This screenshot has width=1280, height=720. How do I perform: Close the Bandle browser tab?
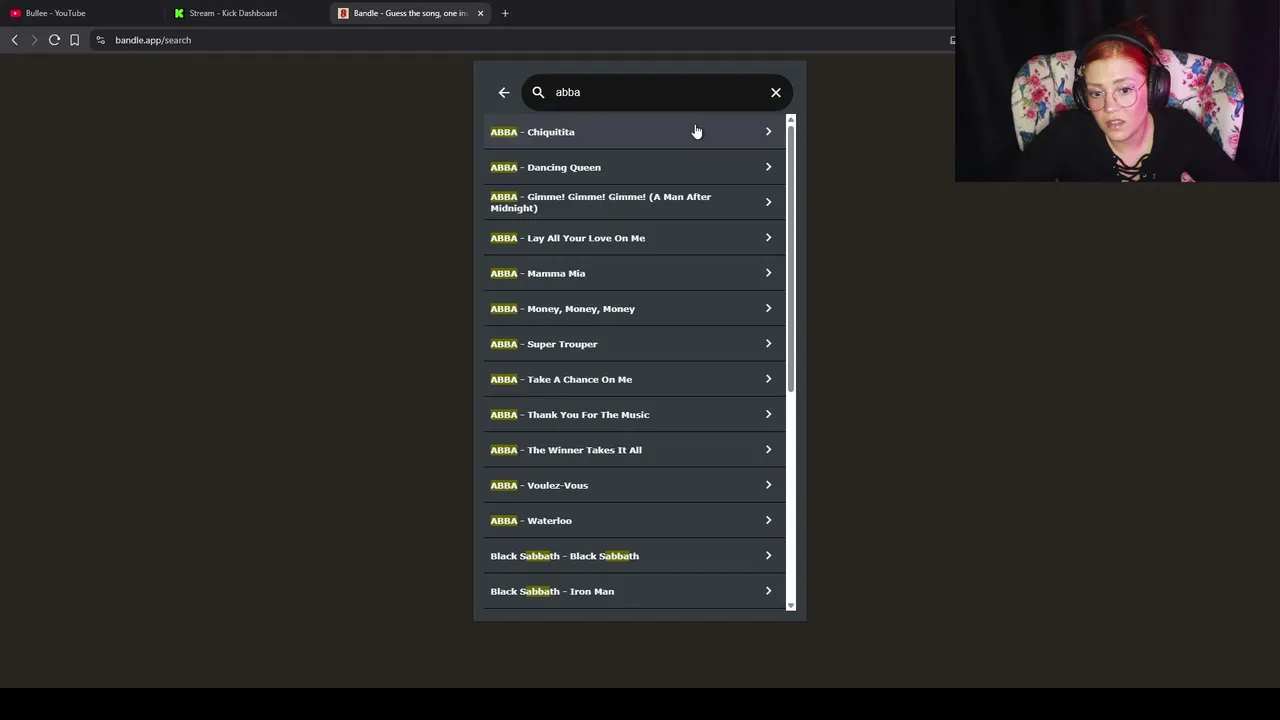coord(481,13)
